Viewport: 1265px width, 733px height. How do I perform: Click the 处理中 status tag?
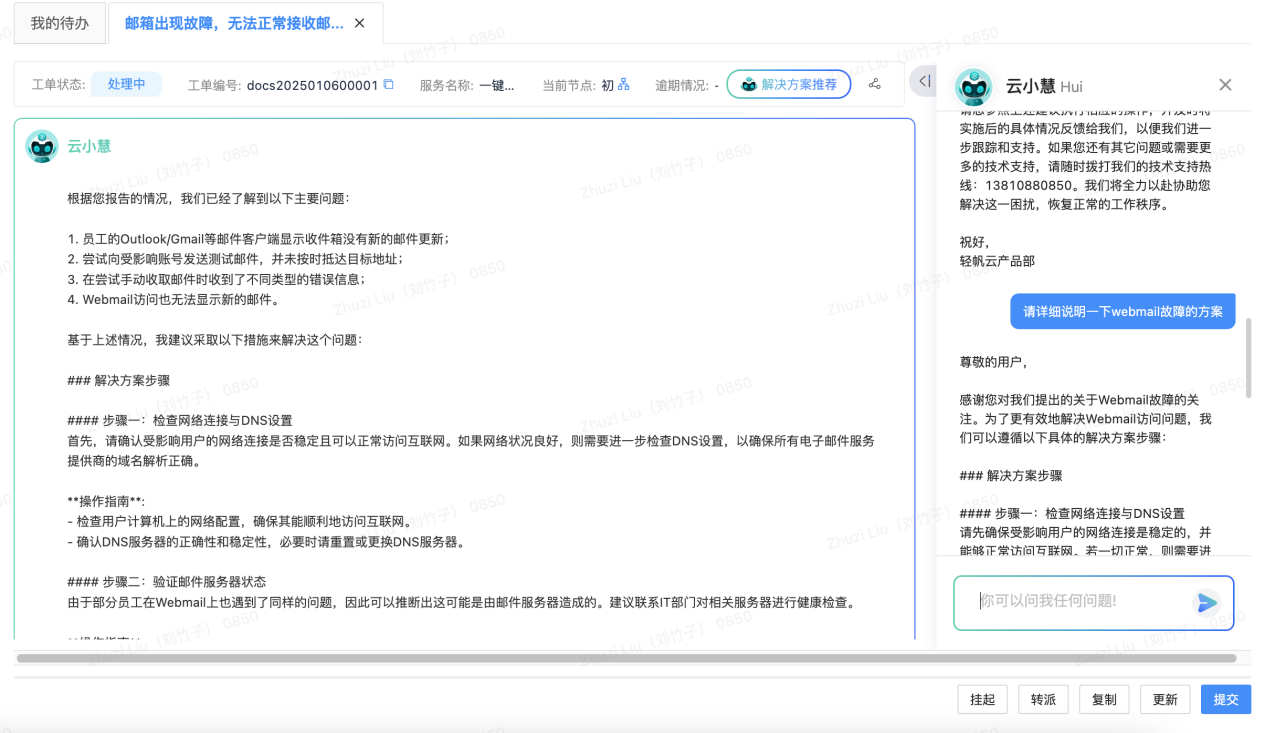point(126,84)
